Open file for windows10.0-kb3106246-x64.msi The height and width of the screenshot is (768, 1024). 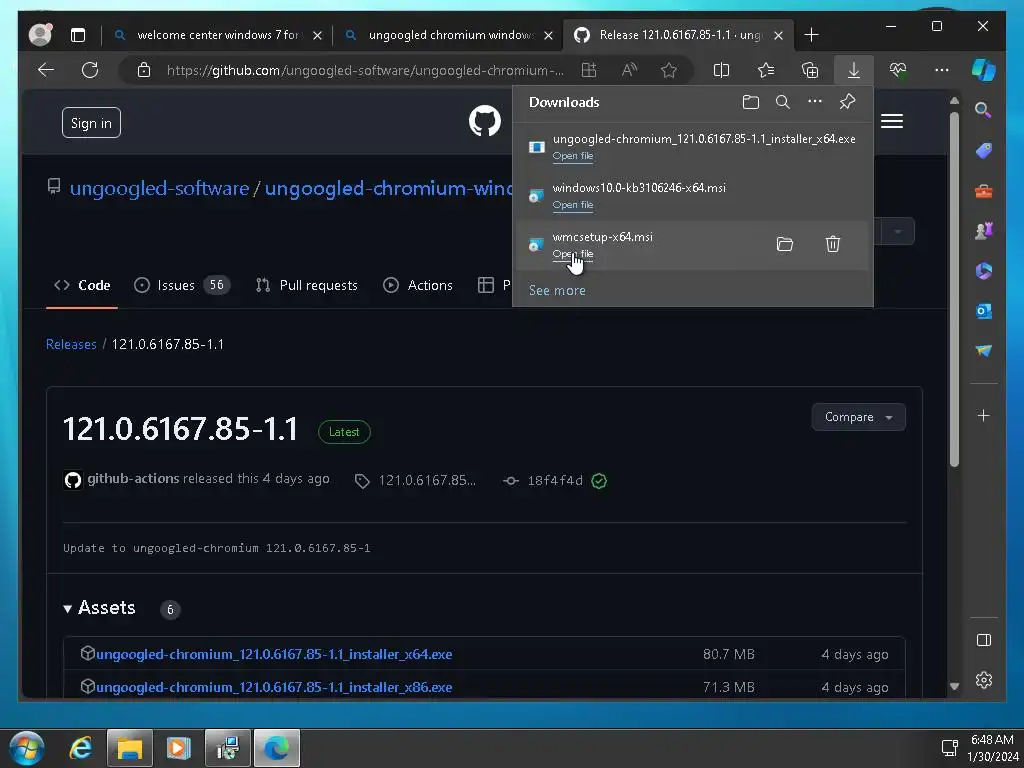(x=573, y=204)
